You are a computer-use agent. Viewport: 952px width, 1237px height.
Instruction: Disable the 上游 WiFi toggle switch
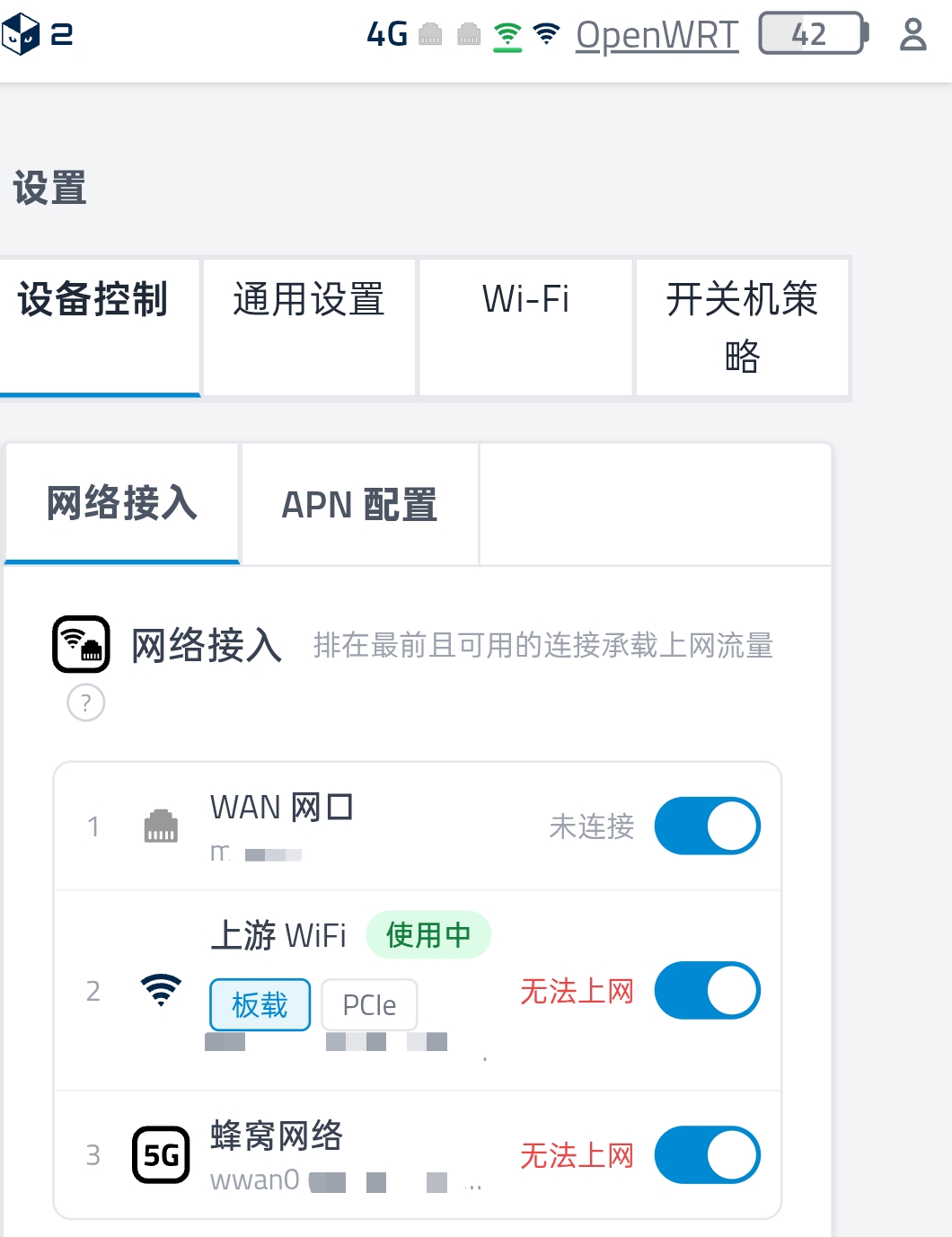click(708, 991)
